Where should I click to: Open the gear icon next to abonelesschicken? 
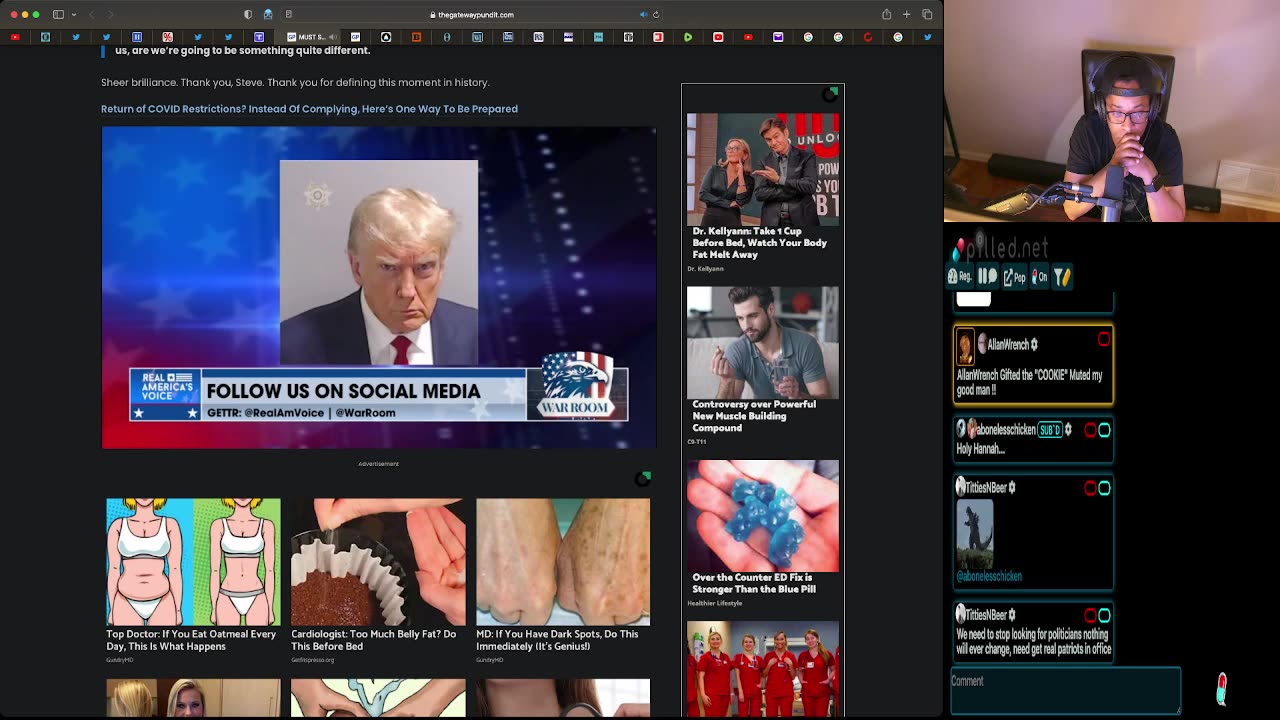pyautogui.click(x=1068, y=430)
